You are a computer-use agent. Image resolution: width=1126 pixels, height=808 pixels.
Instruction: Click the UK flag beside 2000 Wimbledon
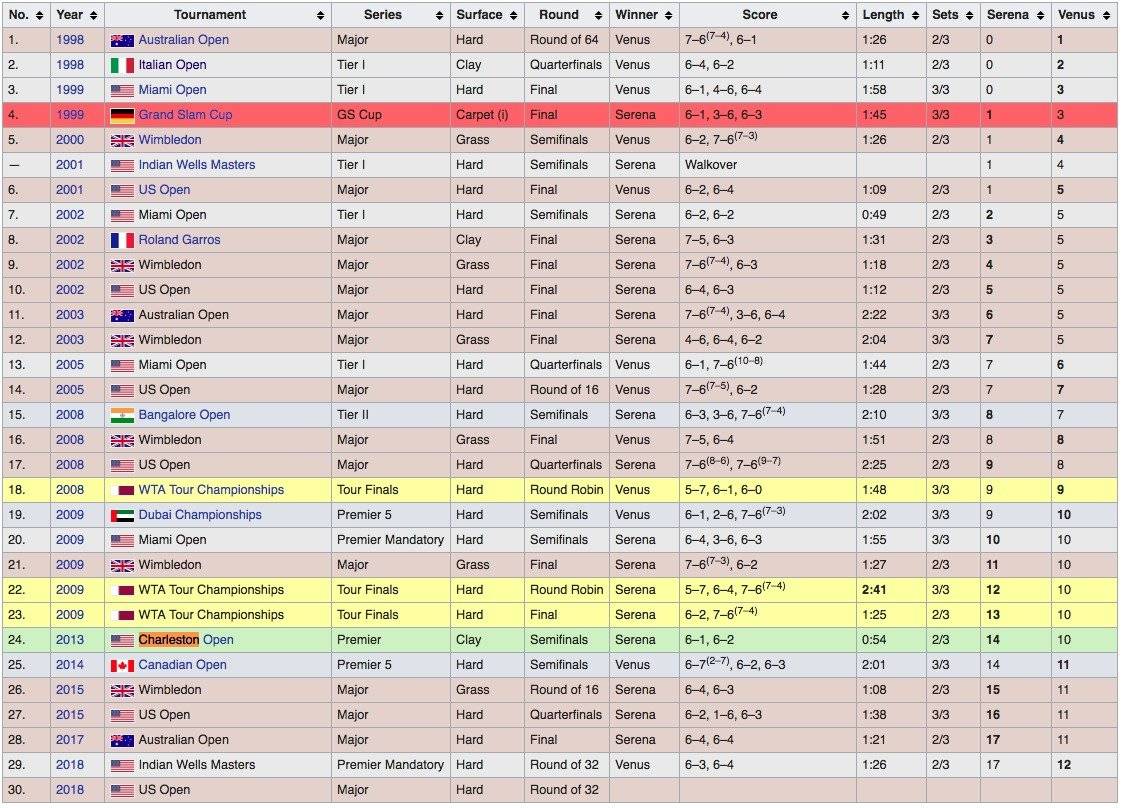tap(122, 141)
